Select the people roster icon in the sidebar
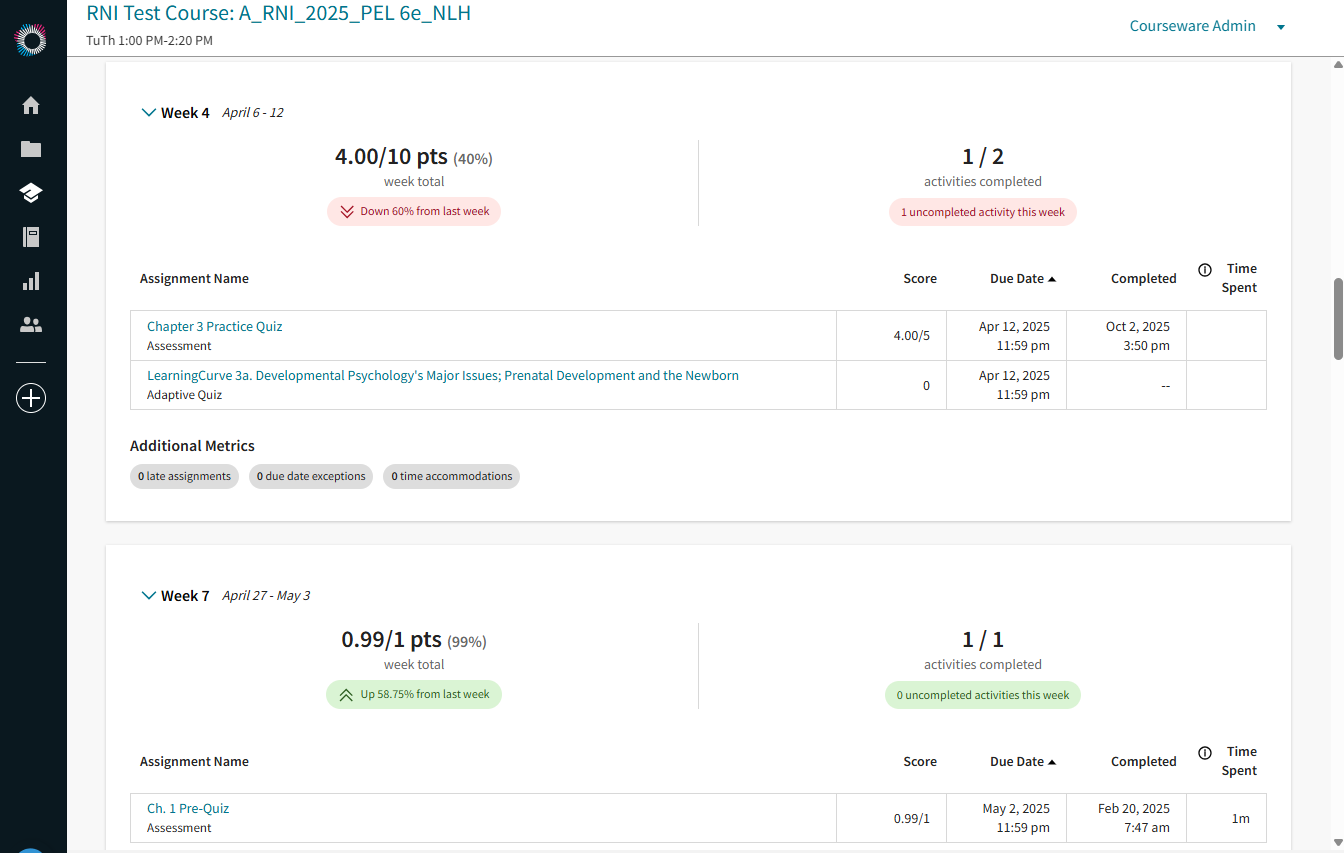This screenshot has width=1344, height=853. coord(31,324)
